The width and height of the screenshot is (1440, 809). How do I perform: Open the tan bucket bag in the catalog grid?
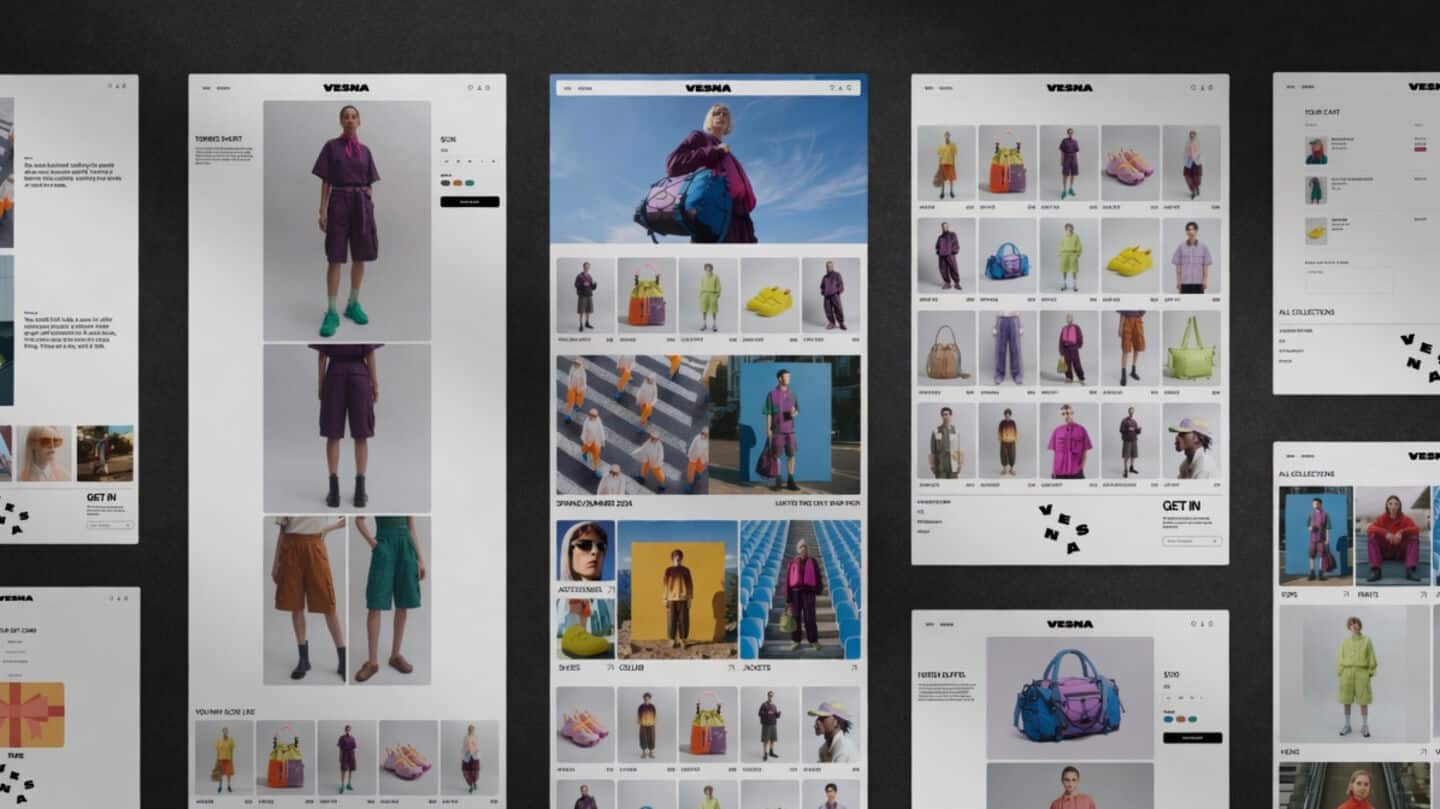click(946, 347)
